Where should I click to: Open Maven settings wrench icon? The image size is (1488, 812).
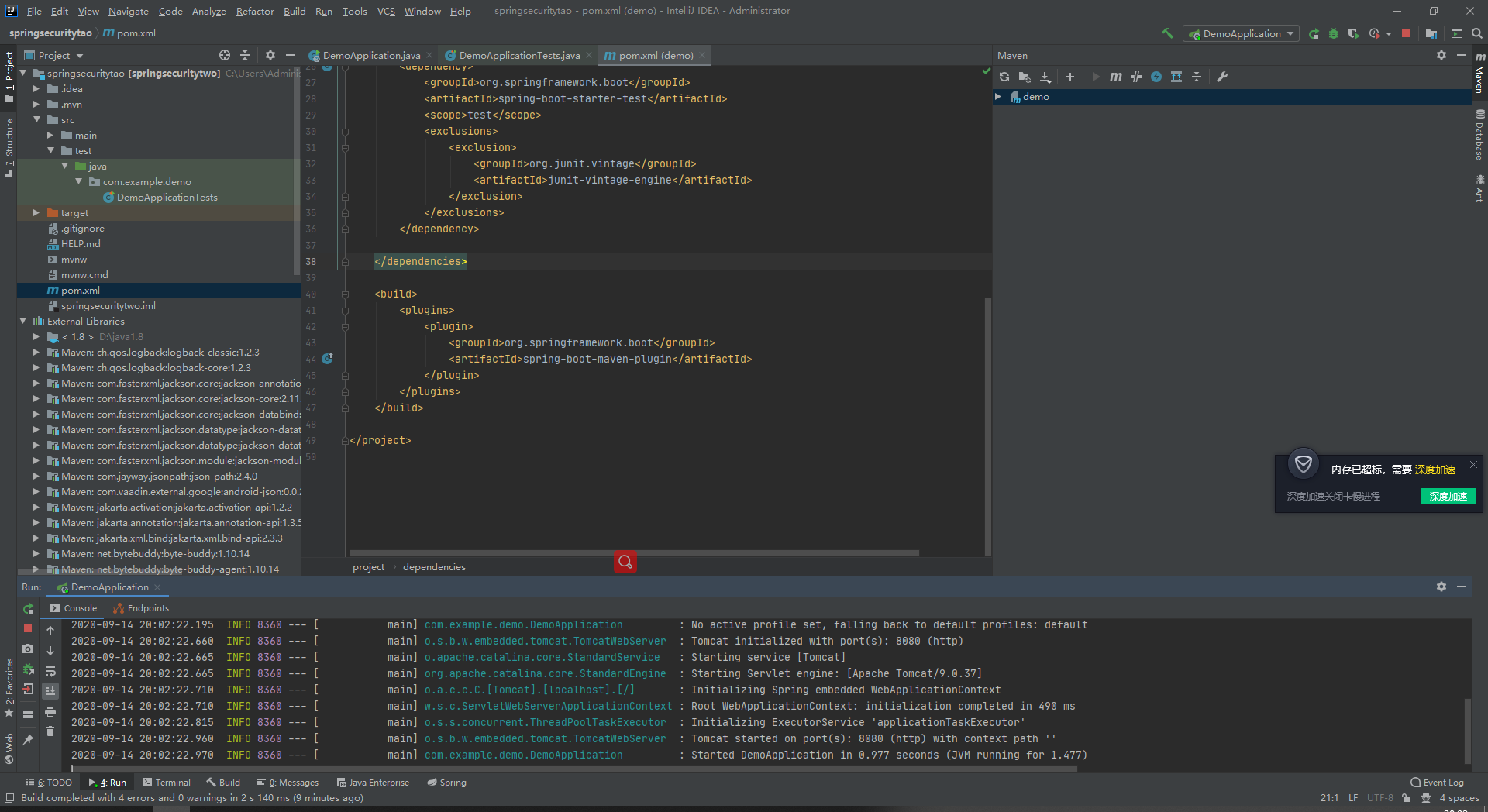(x=1222, y=77)
